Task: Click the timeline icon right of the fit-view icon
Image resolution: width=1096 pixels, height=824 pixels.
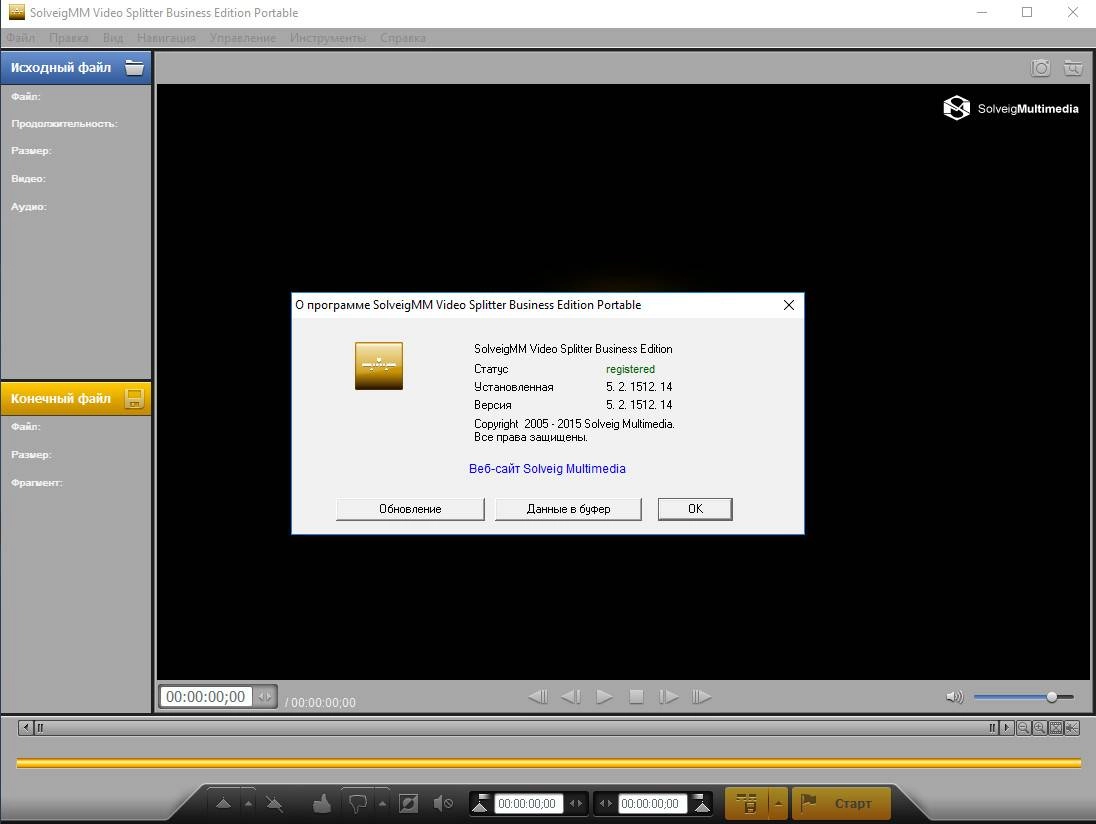Action: tap(1072, 728)
